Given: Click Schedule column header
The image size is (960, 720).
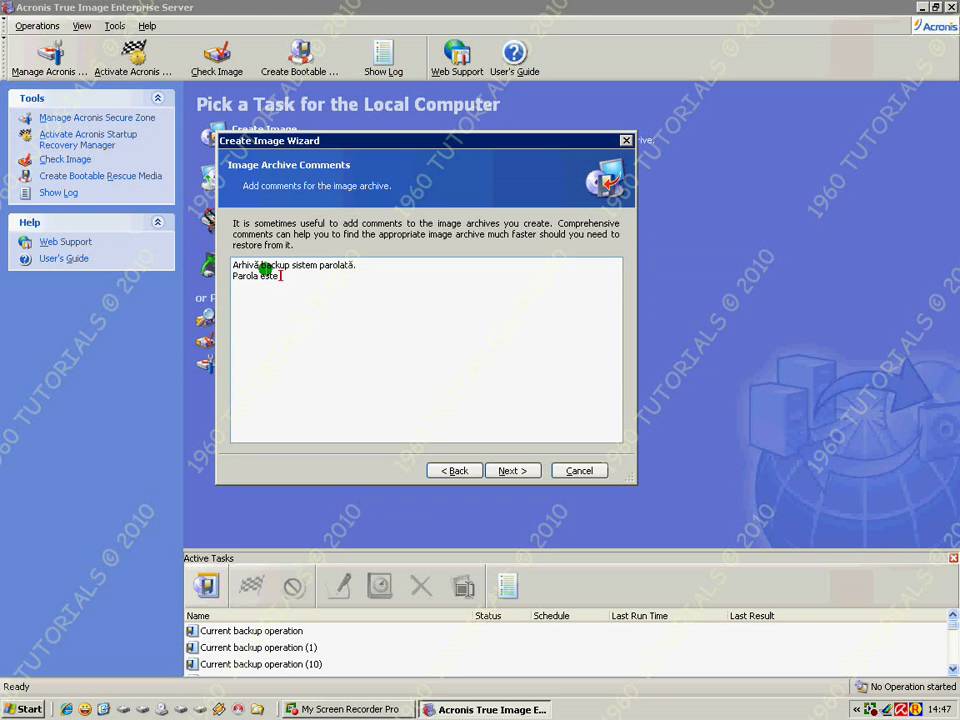Looking at the screenshot, I should click(569, 615).
